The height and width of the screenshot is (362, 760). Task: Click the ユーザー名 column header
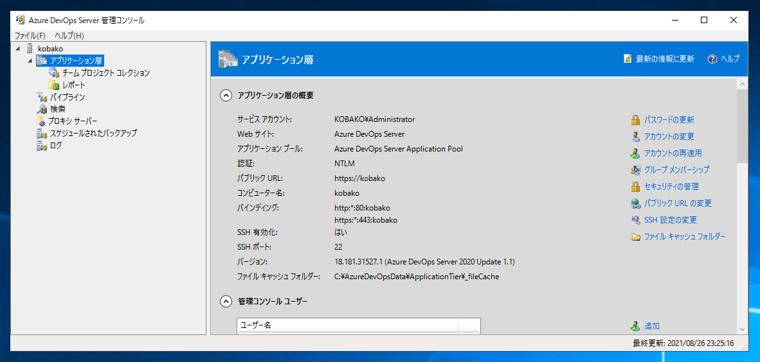tap(348, 325)
